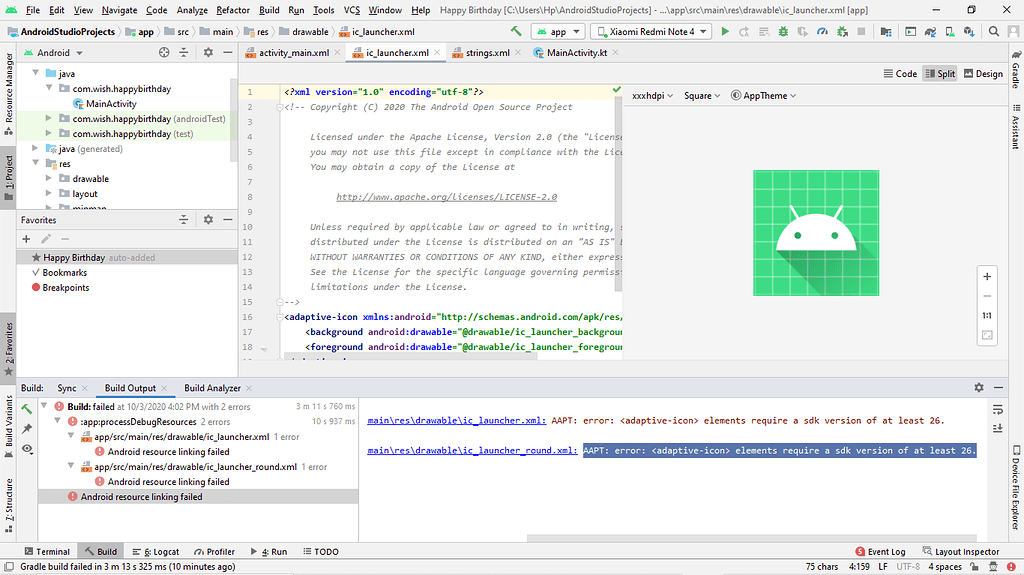The image size is (1024, 575).
Task: Switch the editor to Design view
Action: point(983,74)
